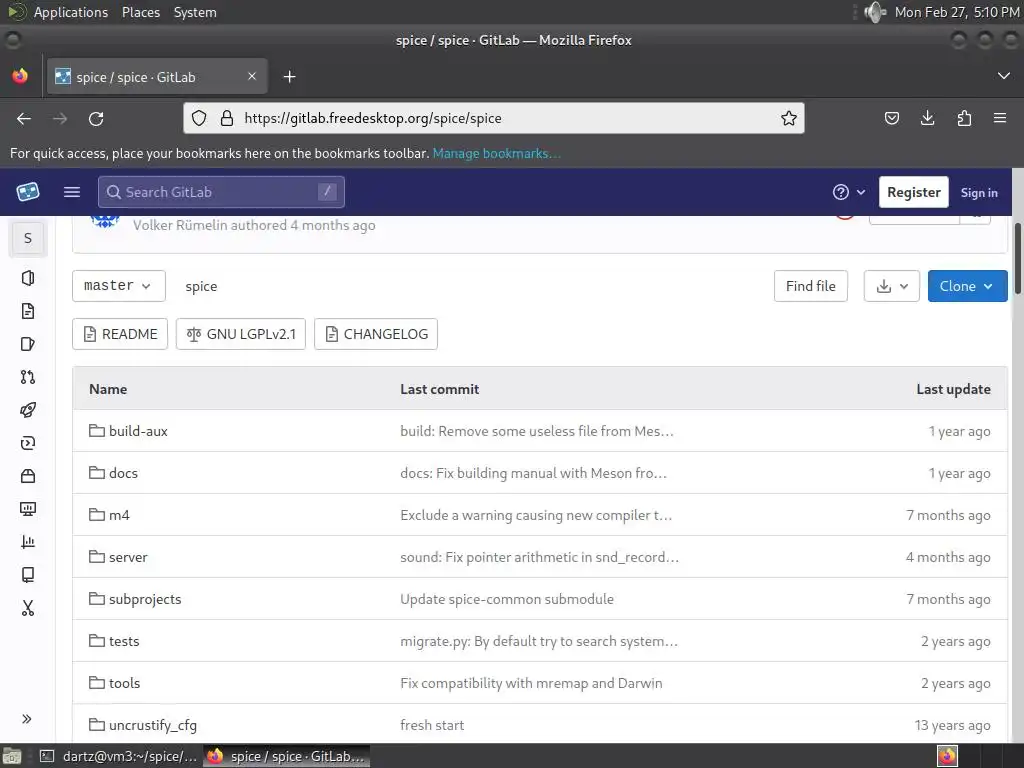The image size is (1024, 768).
Task: Open the download source code dropdown
Action: point(891,286)
